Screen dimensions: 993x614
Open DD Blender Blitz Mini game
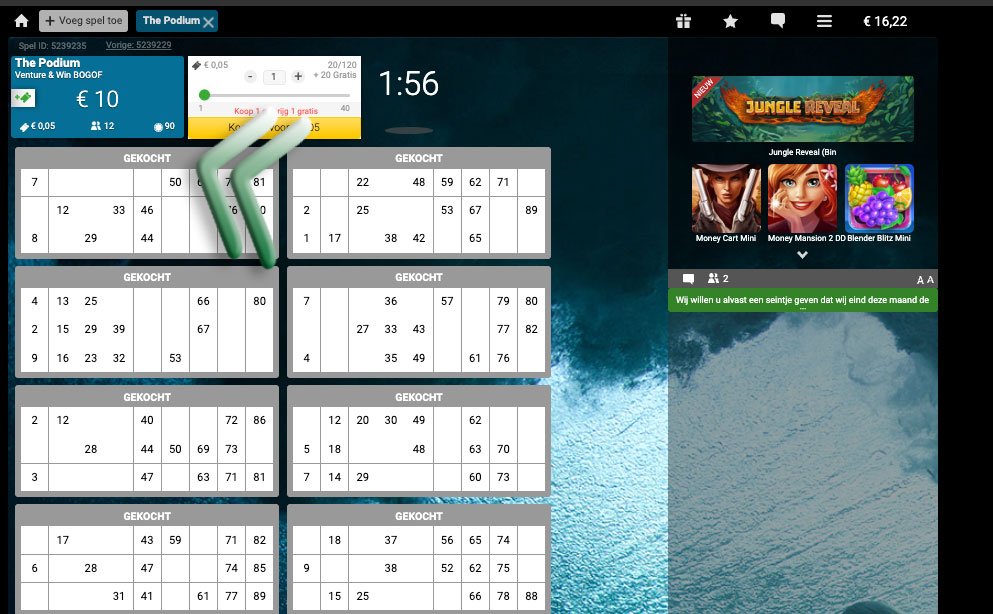coord(879,199)
